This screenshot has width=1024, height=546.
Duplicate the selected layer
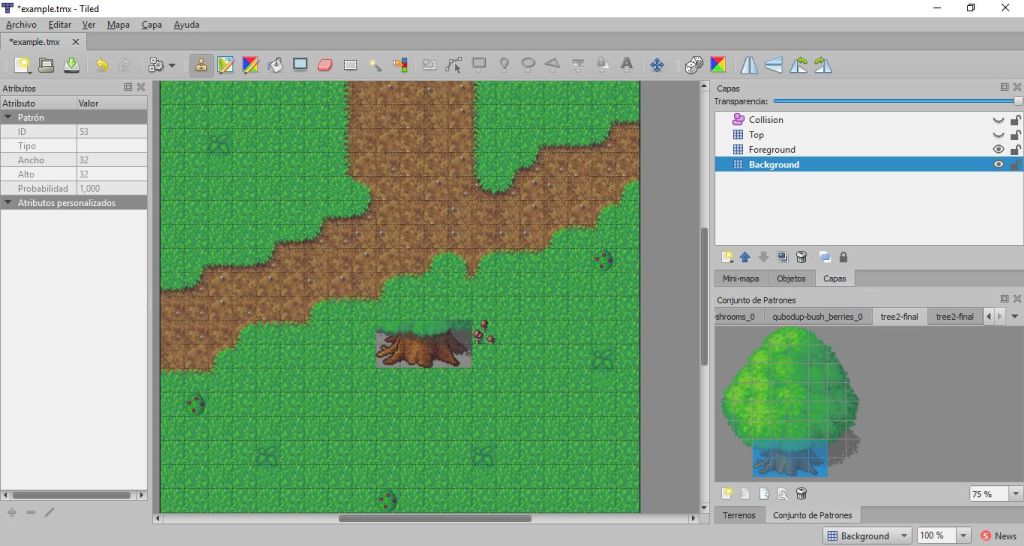782,257
